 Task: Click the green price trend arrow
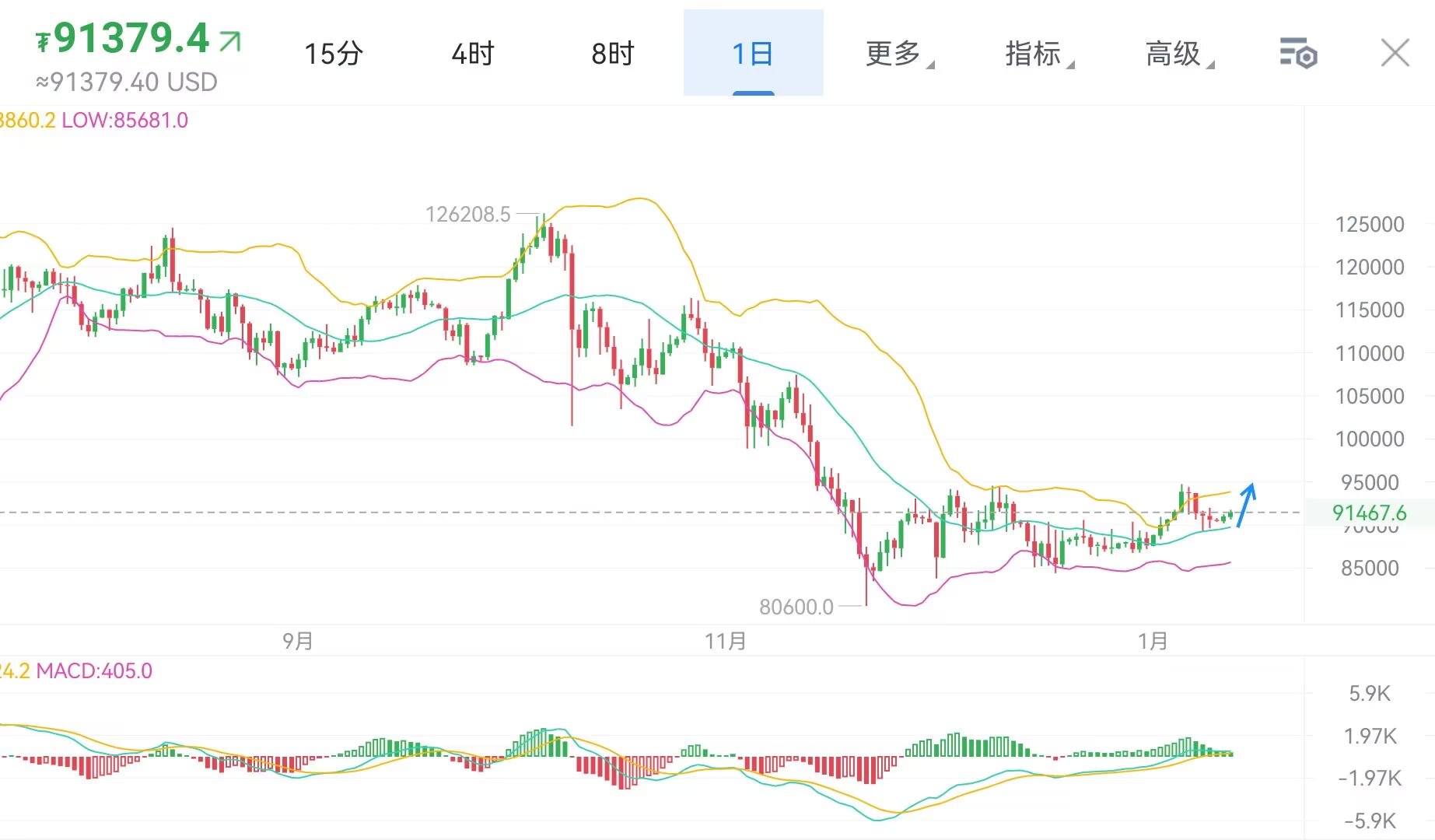point(230,40)
